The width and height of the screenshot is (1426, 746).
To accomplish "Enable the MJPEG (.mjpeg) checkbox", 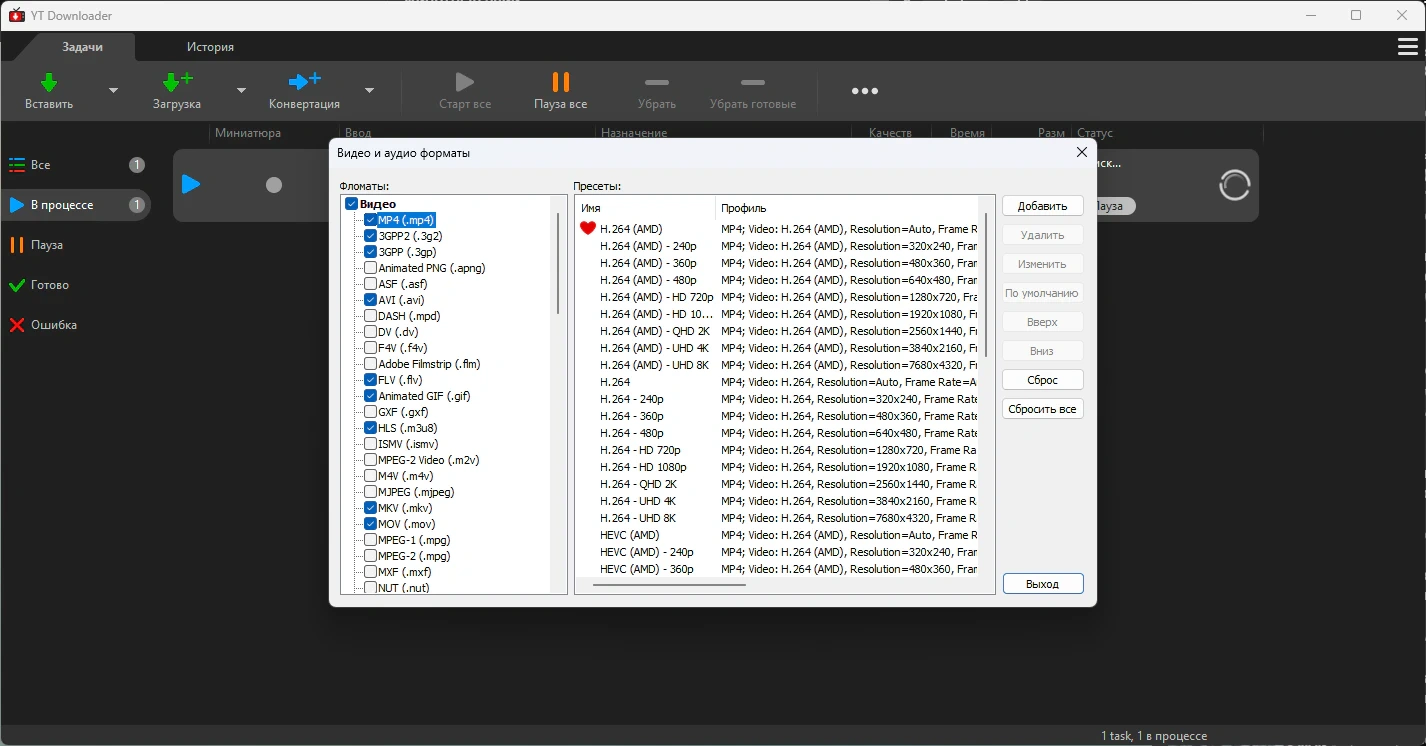I will click(x=371, y=492).
